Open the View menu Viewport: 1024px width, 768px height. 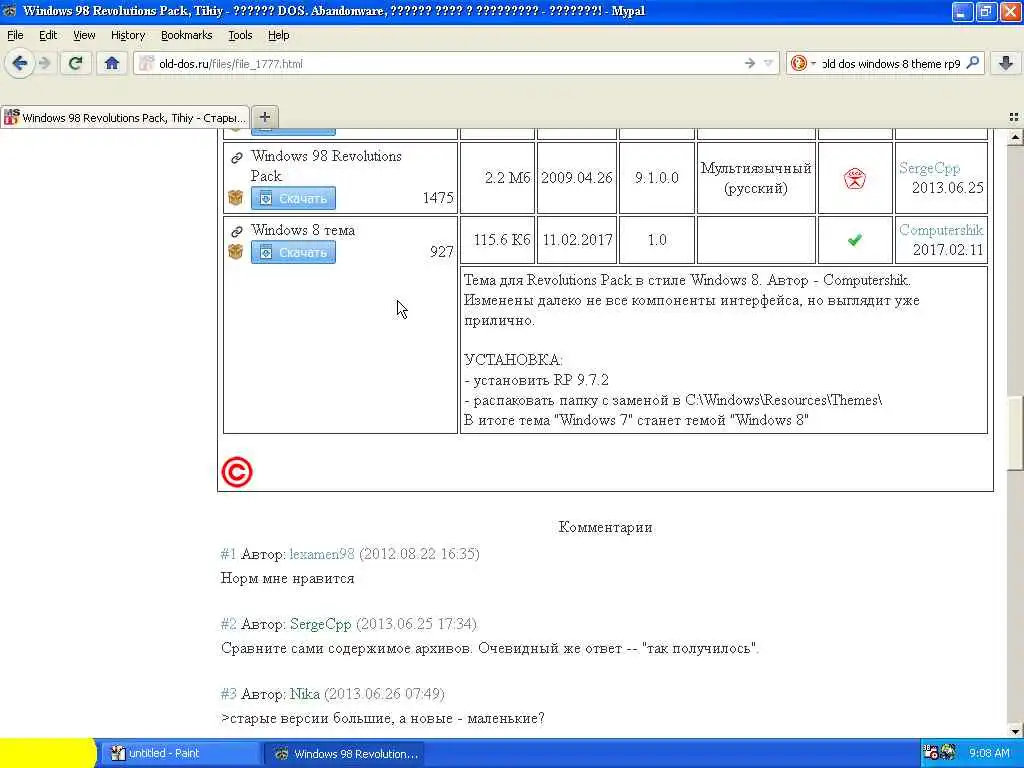(x=84, y=35)
